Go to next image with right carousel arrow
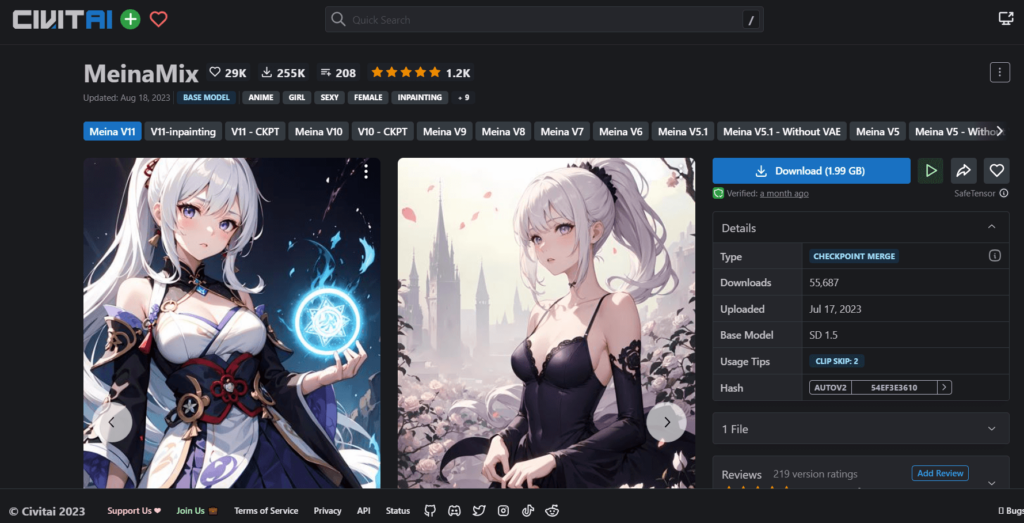Screen dimensions: 1024x523 (666, 422)
